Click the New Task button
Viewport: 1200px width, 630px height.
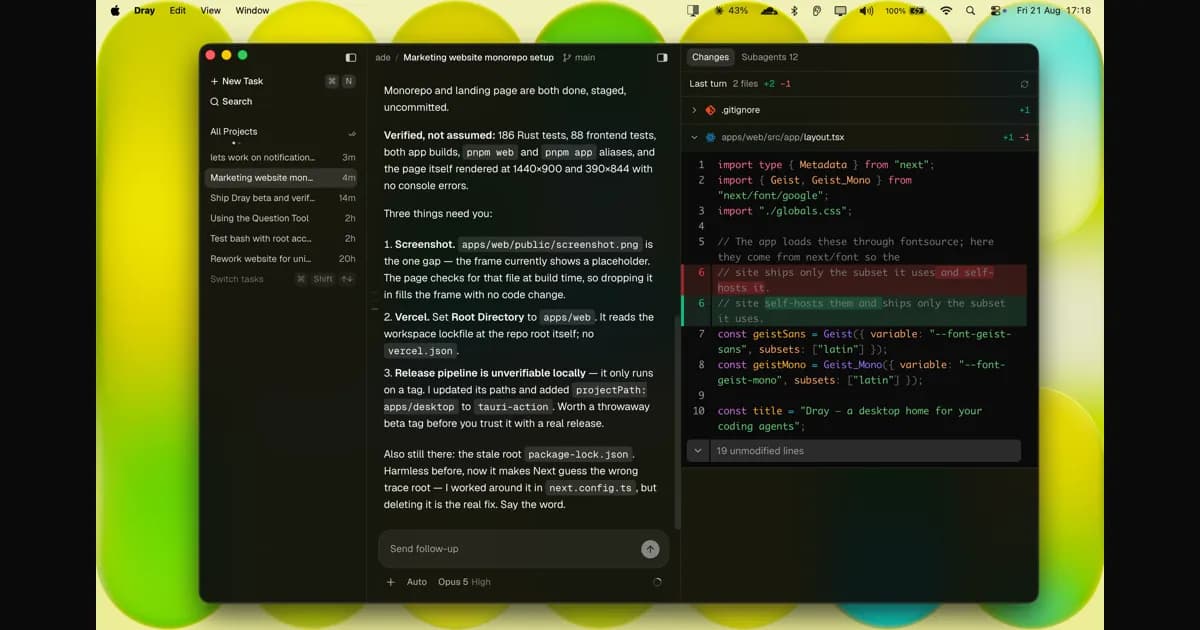point(237,81)
